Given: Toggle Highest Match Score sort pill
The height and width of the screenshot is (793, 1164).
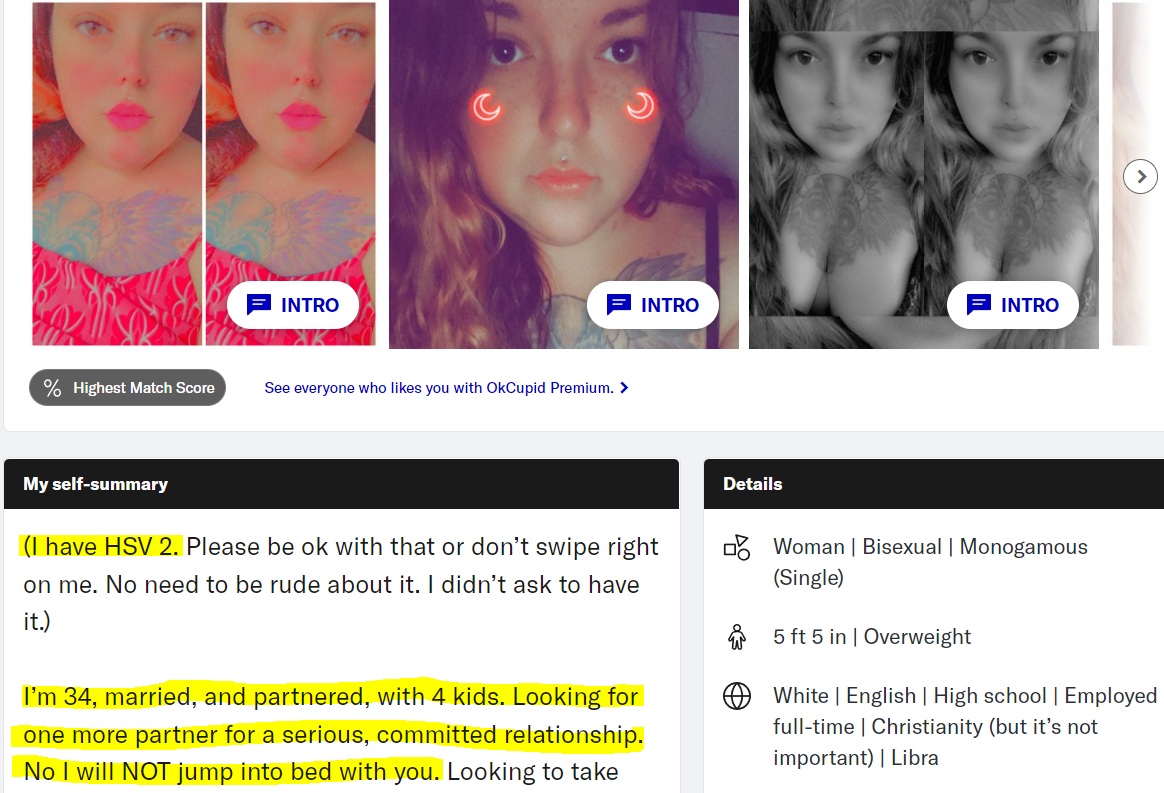Looking at the screenshot, I should click(128, 388).
